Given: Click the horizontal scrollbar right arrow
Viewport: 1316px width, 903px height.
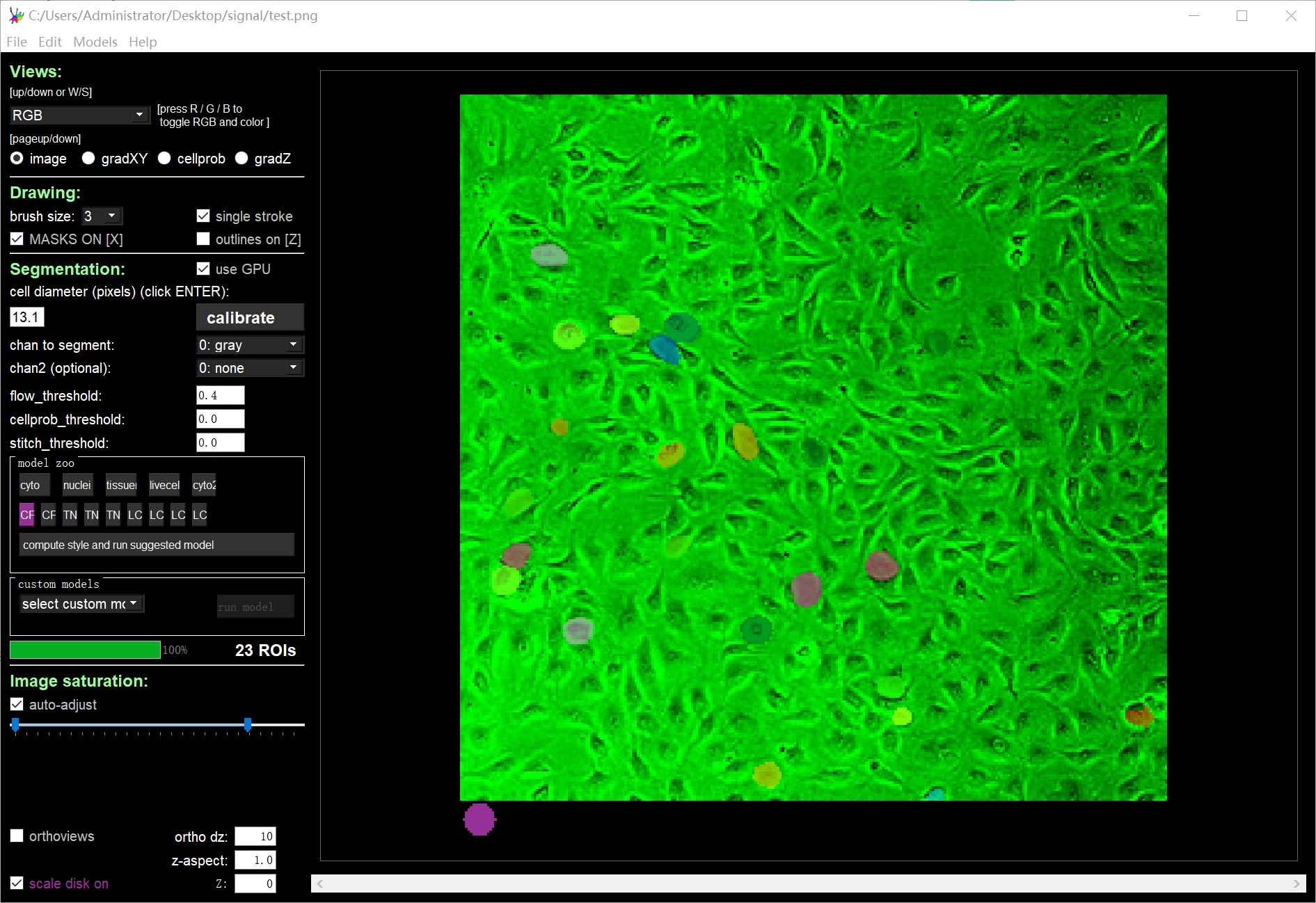Looking at the screenshot, I should click(x=1297, y=884).
